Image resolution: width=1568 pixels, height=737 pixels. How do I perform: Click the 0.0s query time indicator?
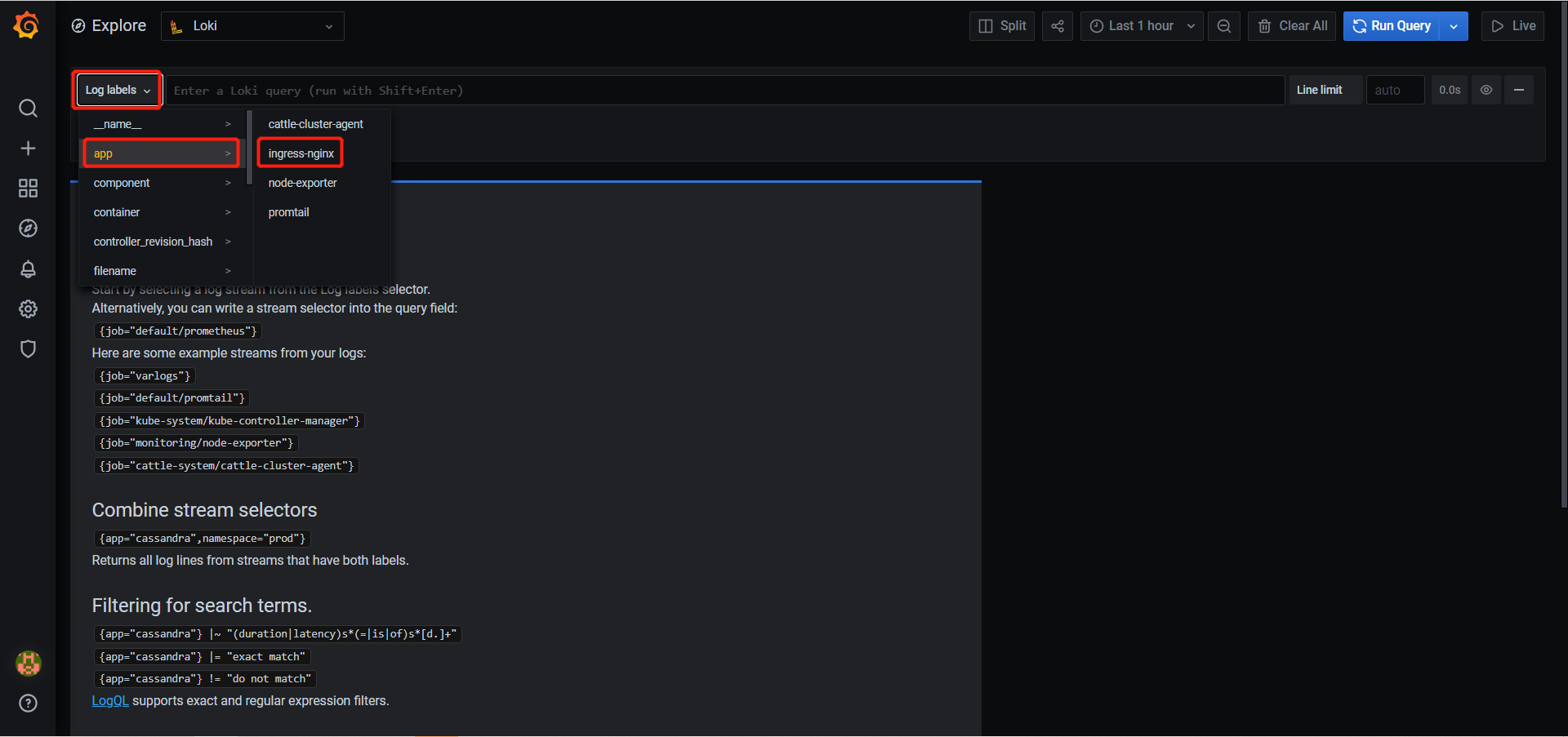[x=1450, y=90]
